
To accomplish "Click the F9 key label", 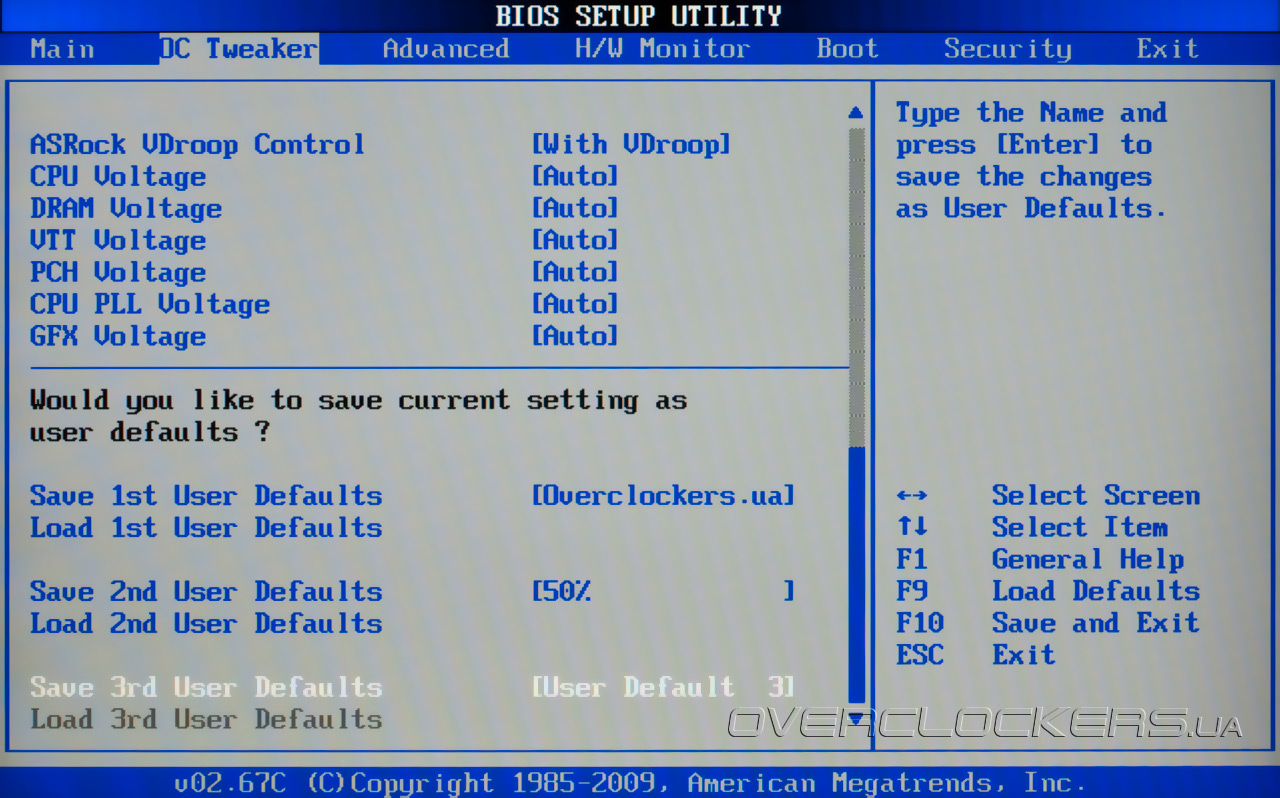I will (x=912, y=592).
